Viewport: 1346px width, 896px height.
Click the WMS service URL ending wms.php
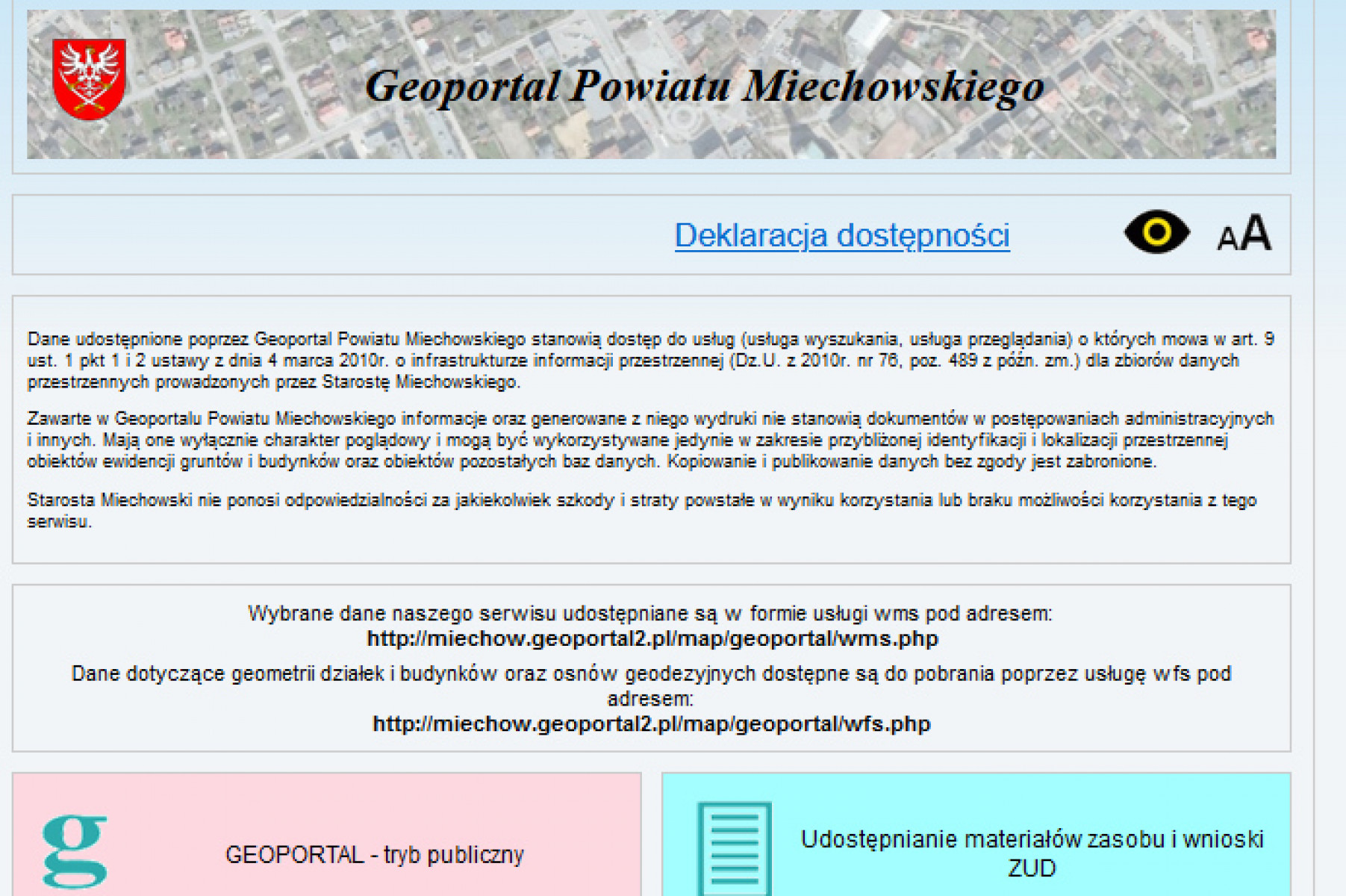(652, 639)
